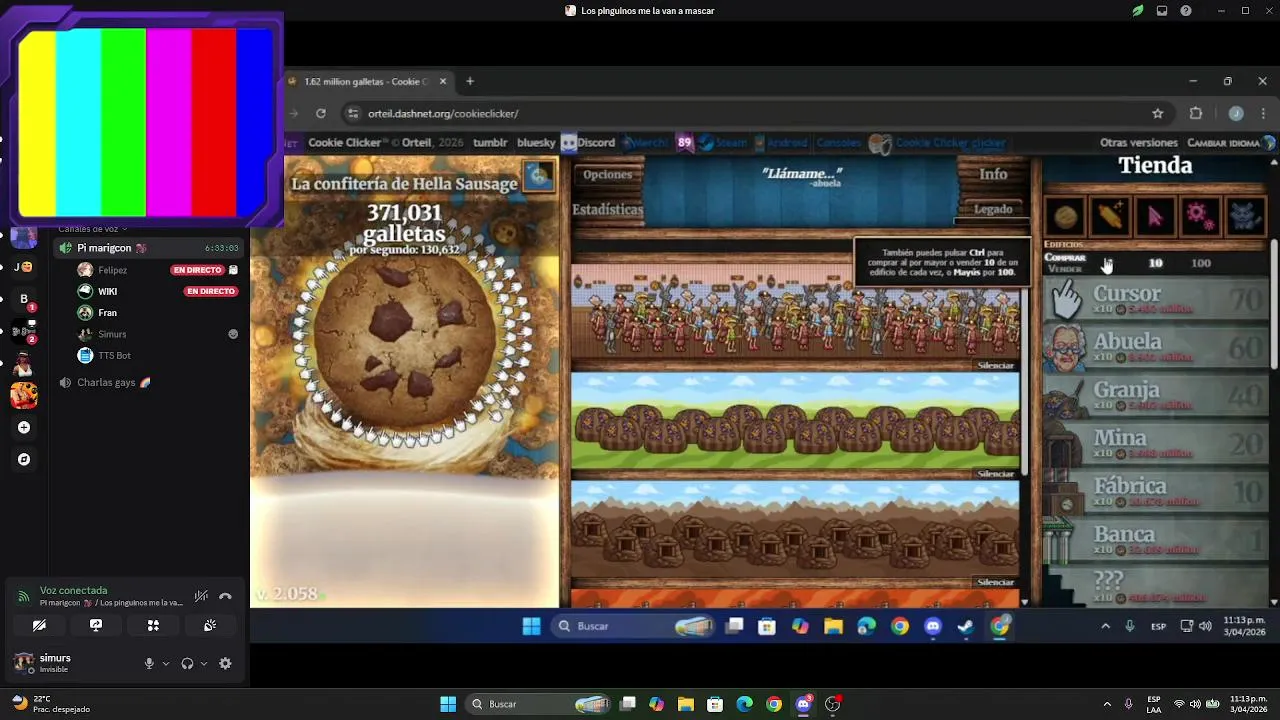Buy the rolling pin upgrade in Tienda
The width and height of the screenshot is (1280, 720).
tap(1110, 215)
